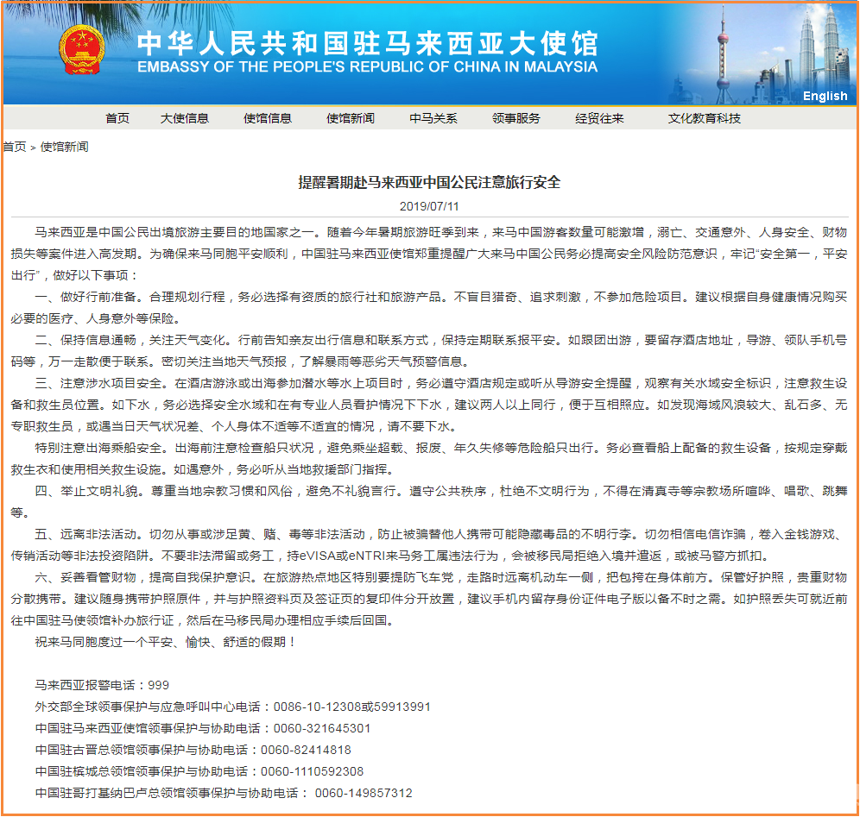Click 首页 in the breadcrumb trail
860x817 pixels.
click(x=15, y=147)
